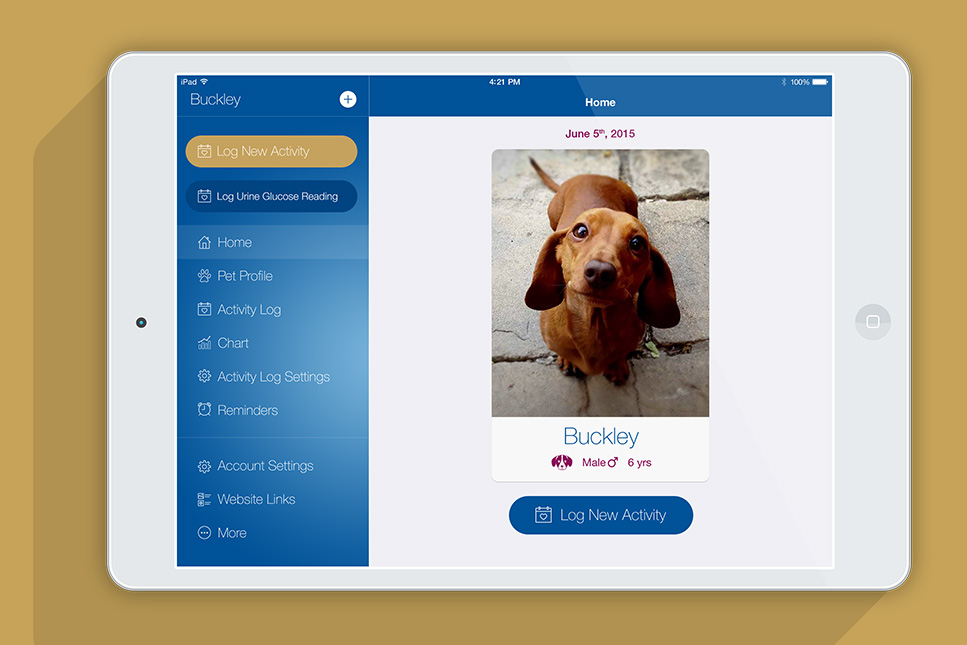Select More in the sidebar
967x645 pixels.
pos(273,533)
